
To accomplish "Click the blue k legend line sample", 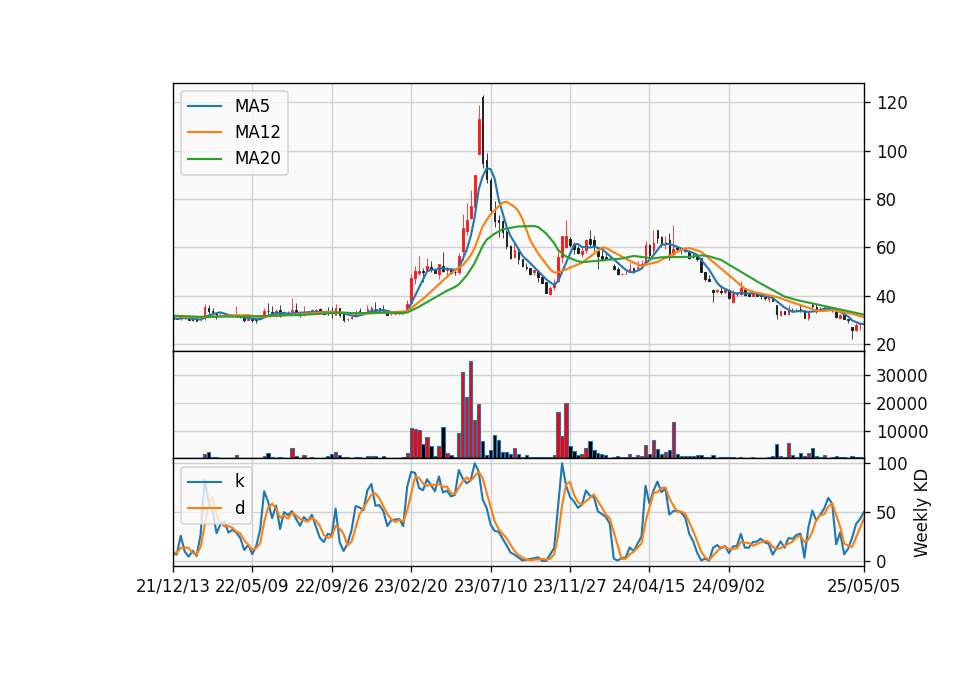I will 204,481.
